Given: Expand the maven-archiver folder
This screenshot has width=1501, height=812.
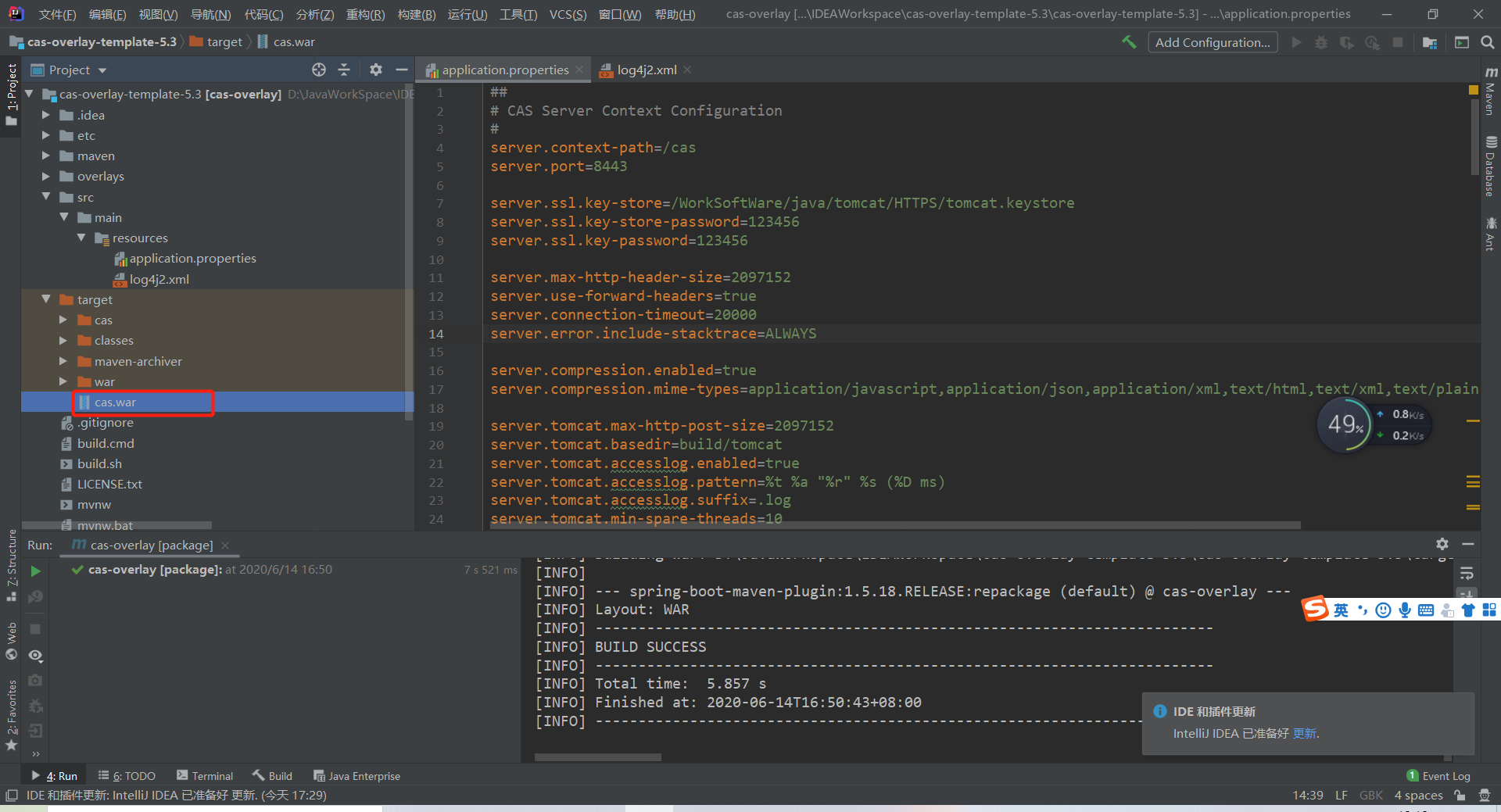Looking at the screenshot, I should [x=63, y=361].
